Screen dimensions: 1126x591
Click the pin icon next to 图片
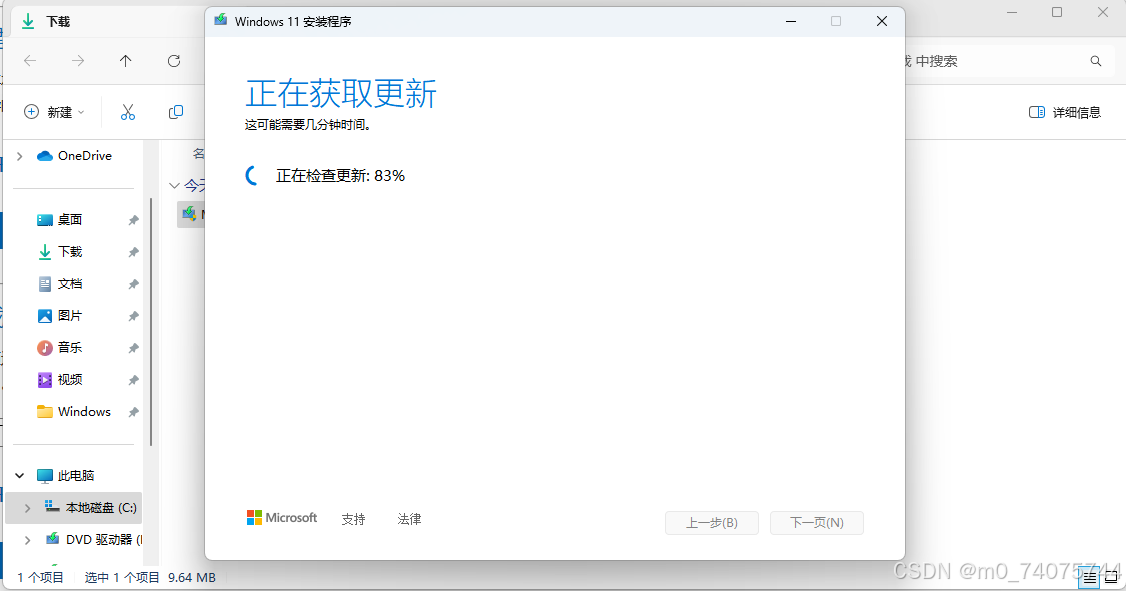134,316
